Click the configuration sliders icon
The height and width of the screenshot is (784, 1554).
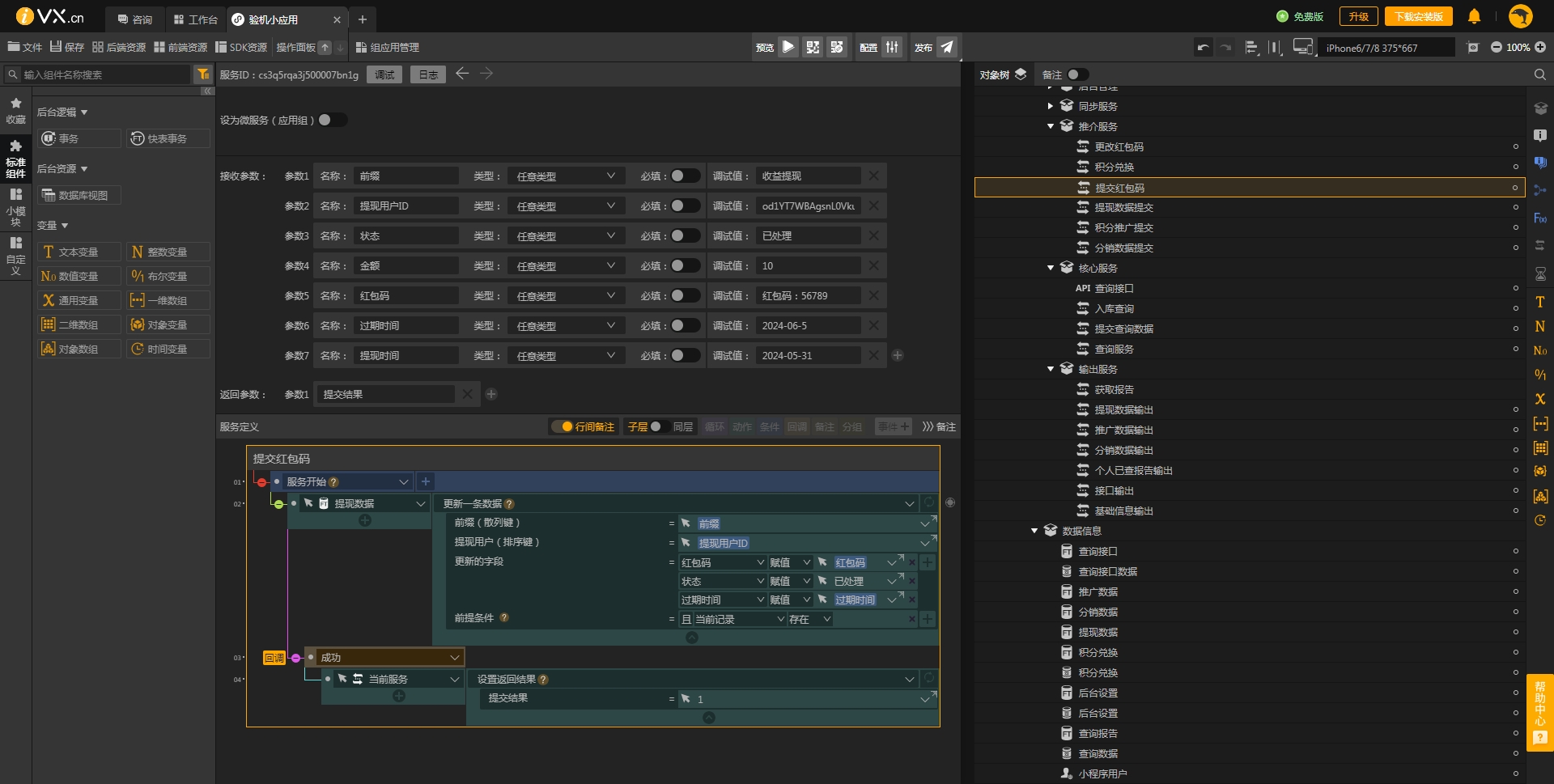click(x=892, y=47)
